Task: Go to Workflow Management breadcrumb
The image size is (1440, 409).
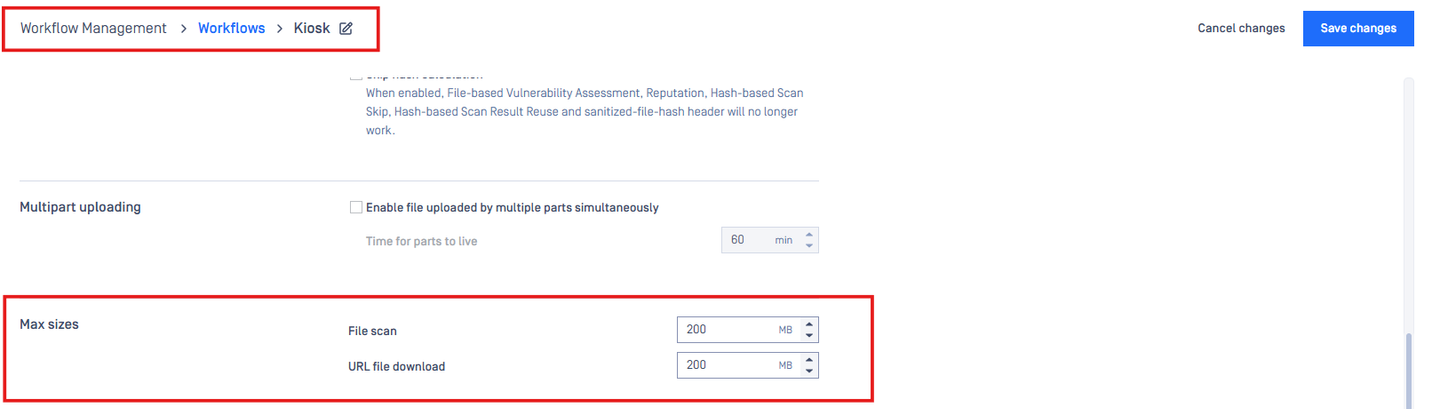Action: coord(93,28)
